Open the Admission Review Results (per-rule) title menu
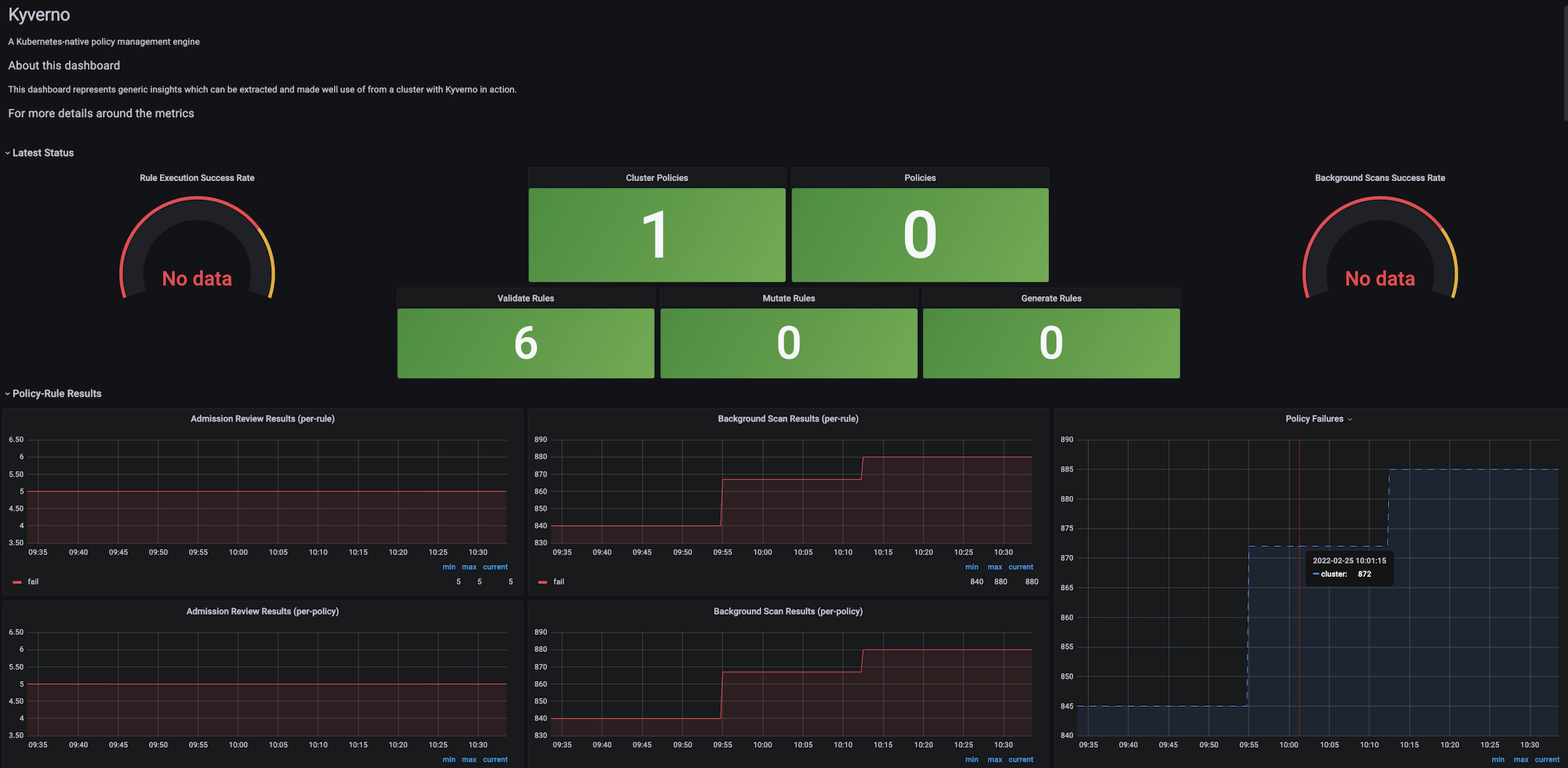The image size is (1568, 768). (x=263, y=419)
